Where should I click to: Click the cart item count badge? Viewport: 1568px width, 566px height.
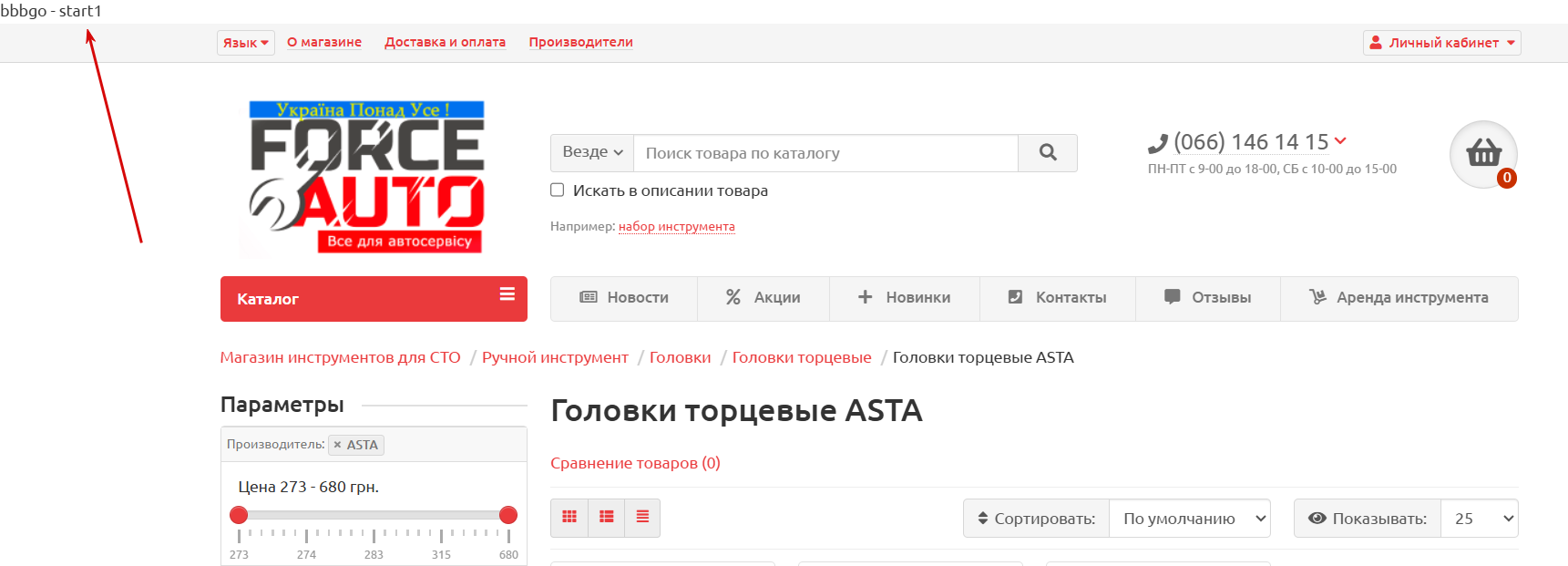click(1507, 179)
